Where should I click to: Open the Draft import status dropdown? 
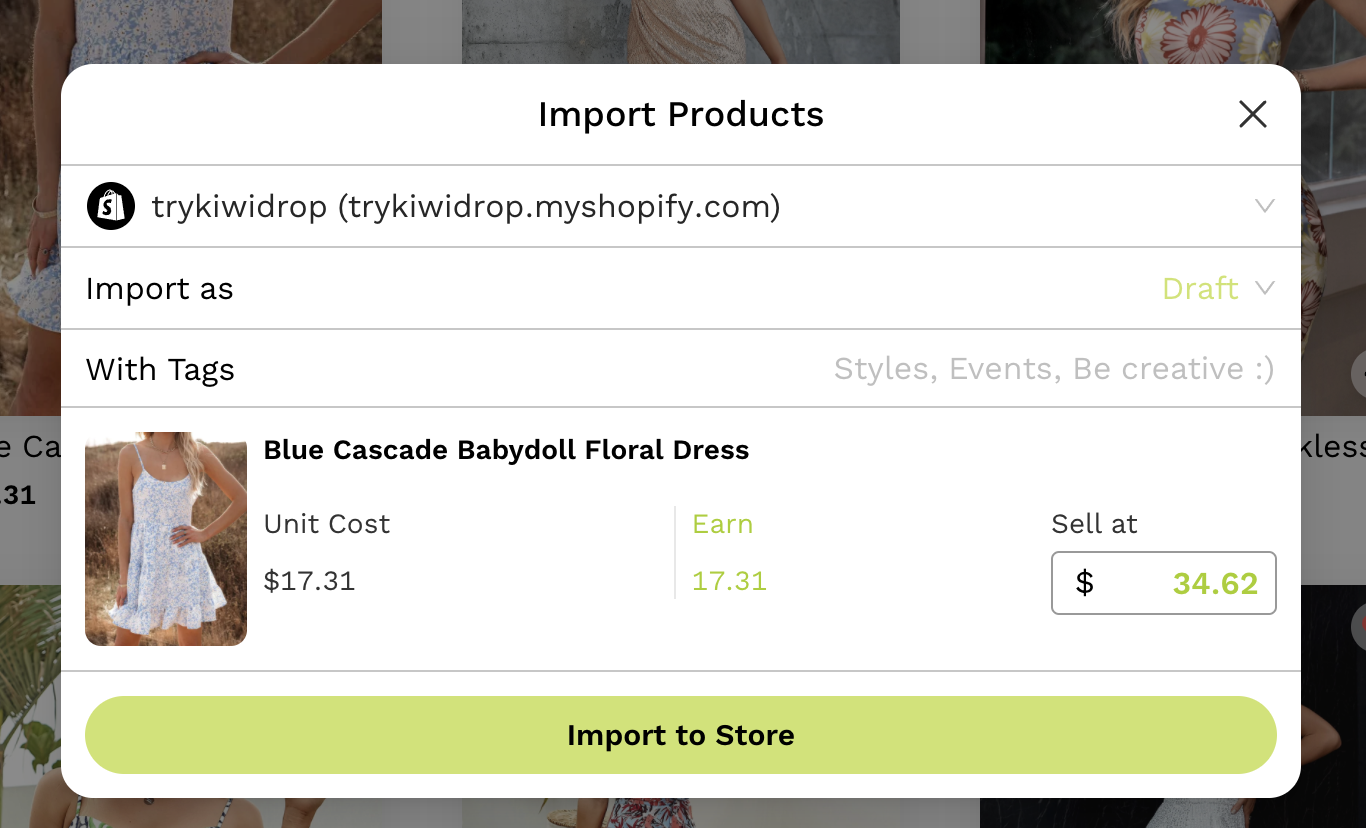coord(1200,289)
